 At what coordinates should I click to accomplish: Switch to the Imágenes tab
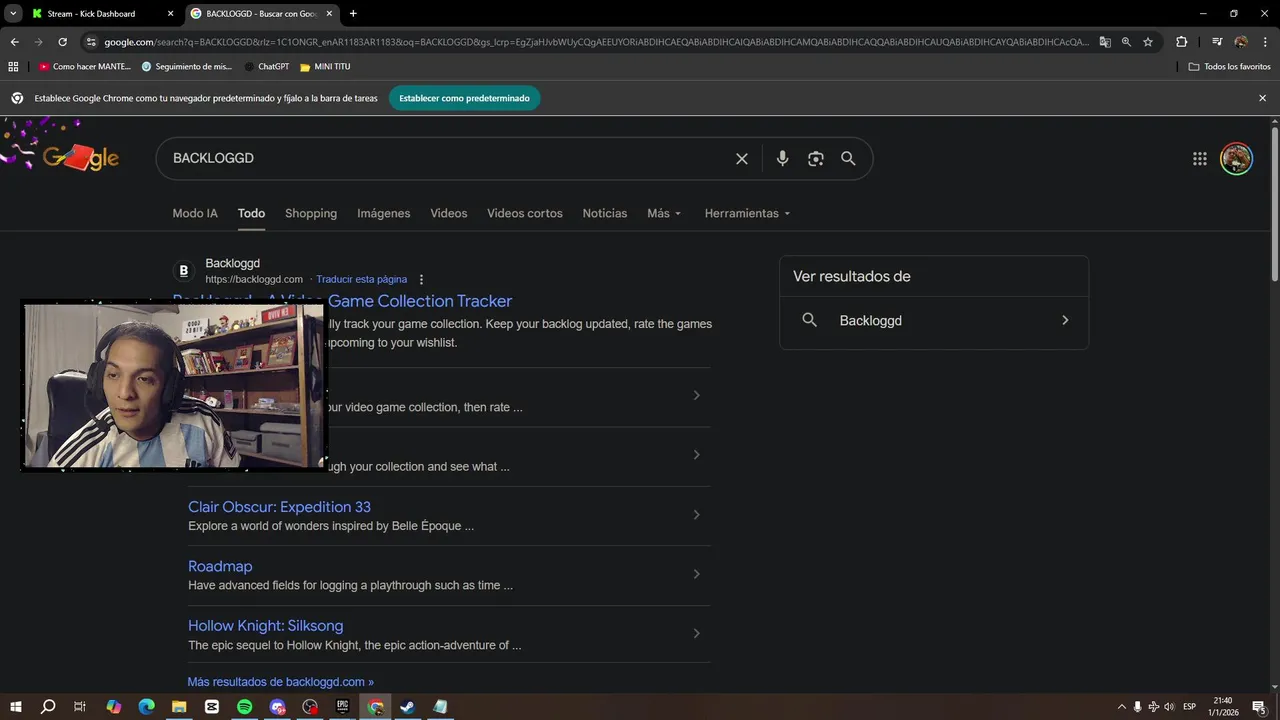click(384, 213)
